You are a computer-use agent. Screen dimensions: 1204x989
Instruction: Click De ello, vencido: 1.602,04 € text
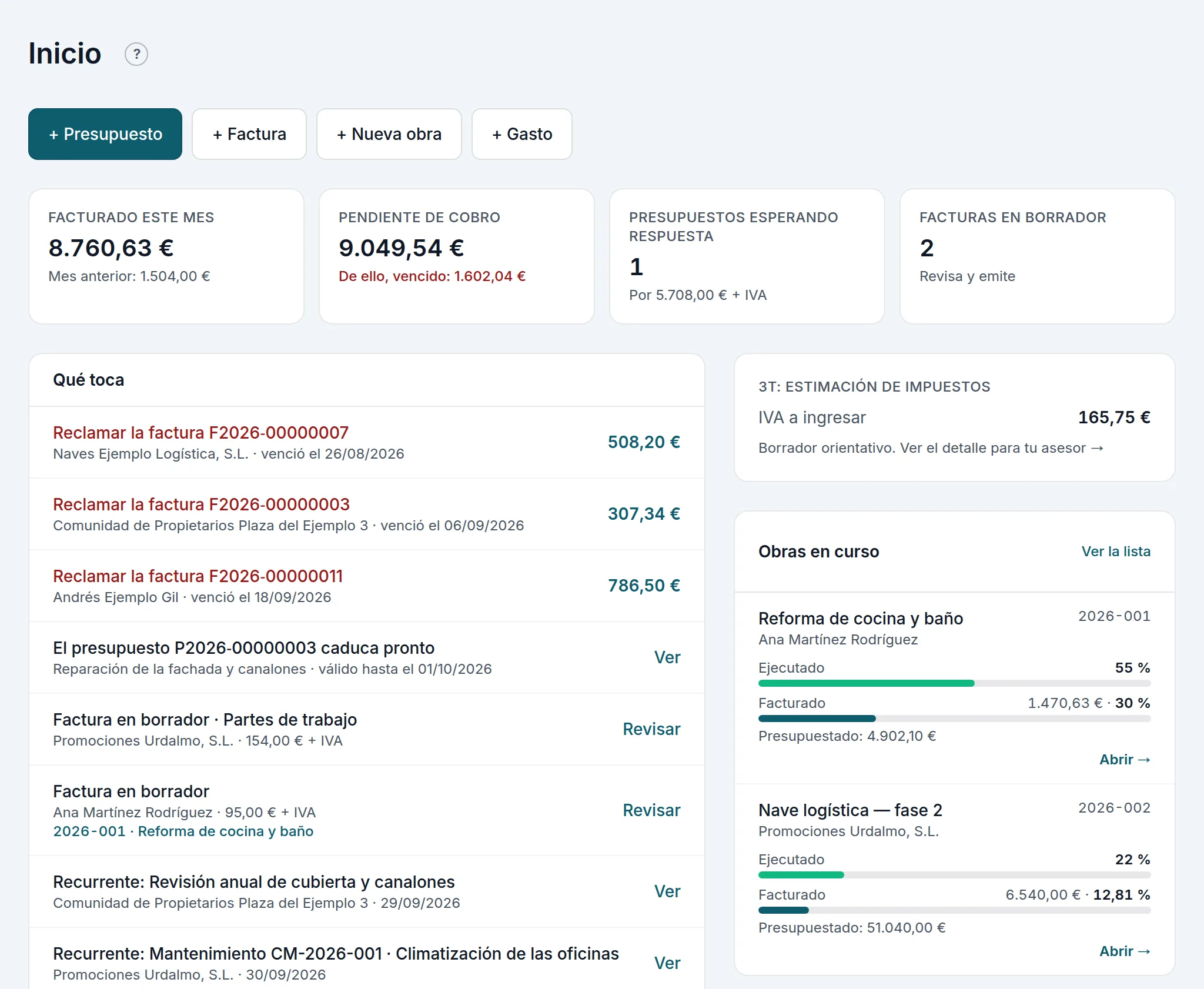(x=432, y=276)
